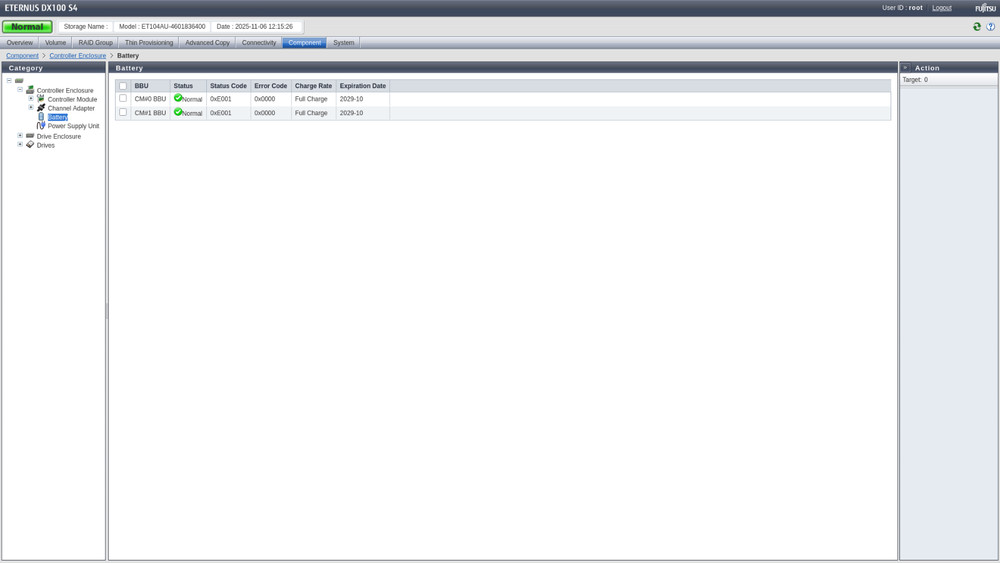The width and height of the screenshot is (1000, 563).
Task: Click the Drive Enclosure tree icon
Action: [30, 136]
